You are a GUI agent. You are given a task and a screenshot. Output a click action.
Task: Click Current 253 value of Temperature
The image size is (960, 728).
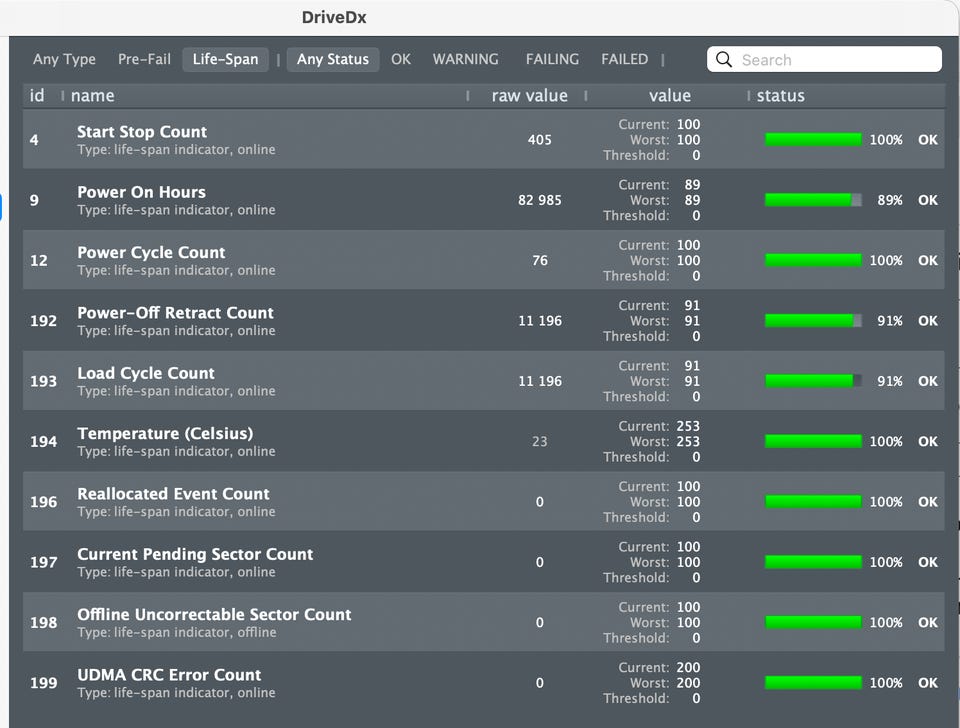tap(688, 426)
